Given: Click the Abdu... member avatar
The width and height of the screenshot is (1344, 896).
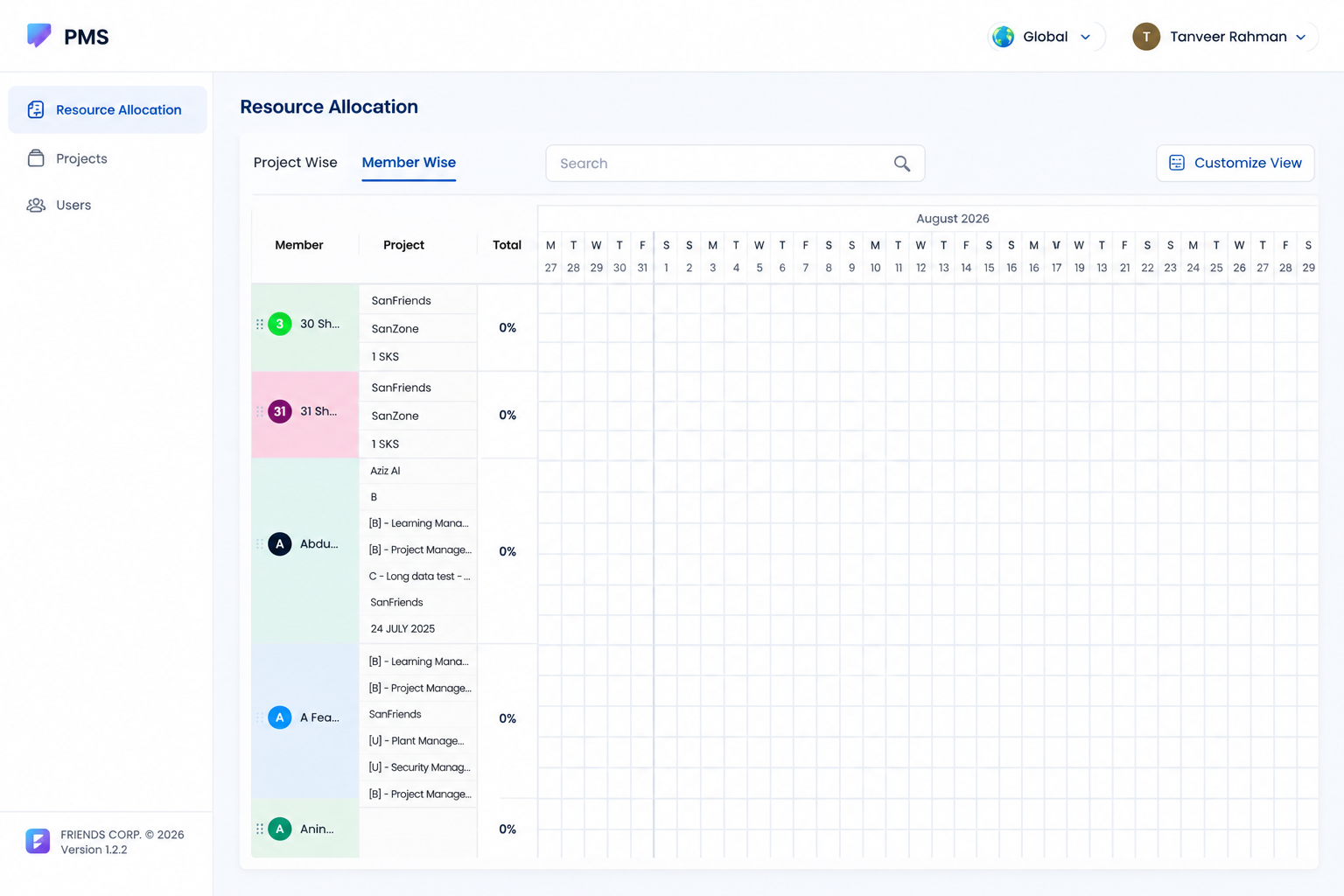Looking at the screenshot, I should [280, 544].
